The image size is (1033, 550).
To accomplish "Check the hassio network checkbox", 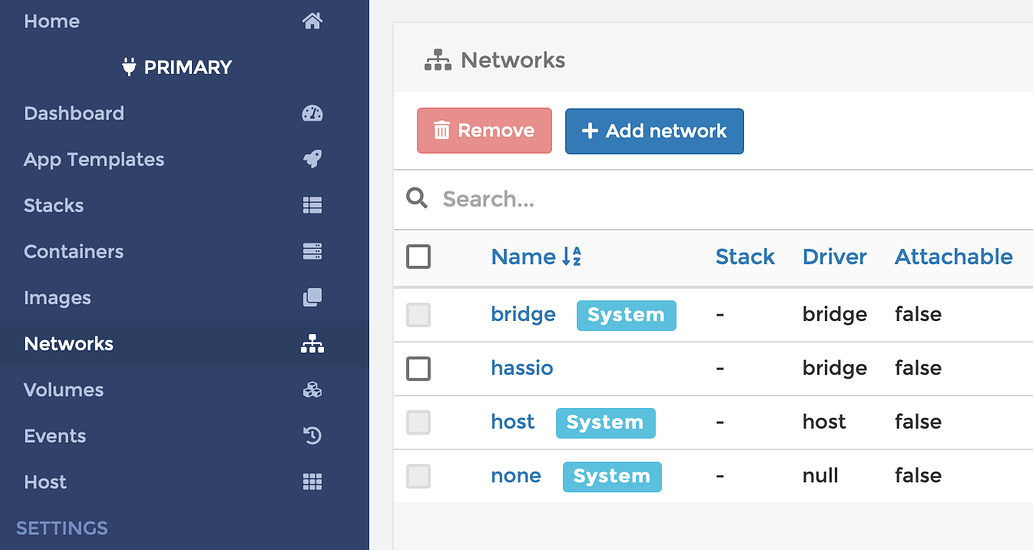I will pyautogui.click(x=418, y=368).
